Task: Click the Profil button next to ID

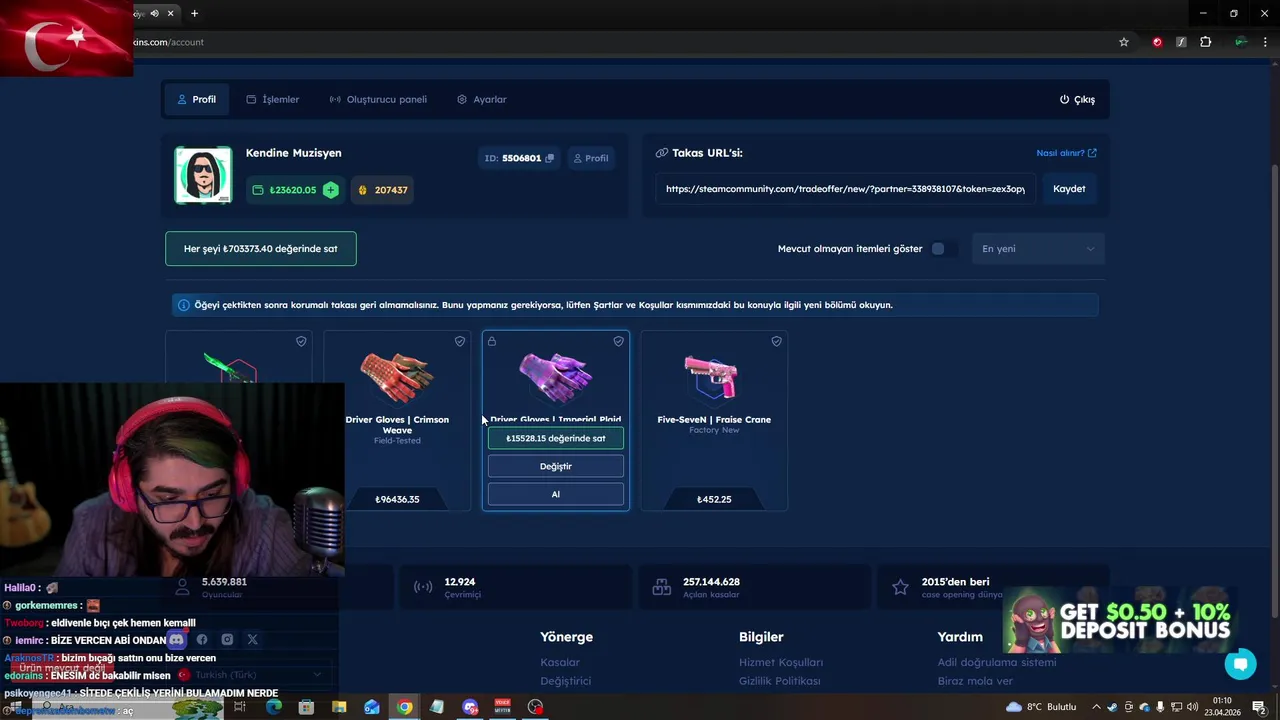Action: pyautogui.click(x=590, y=158)
